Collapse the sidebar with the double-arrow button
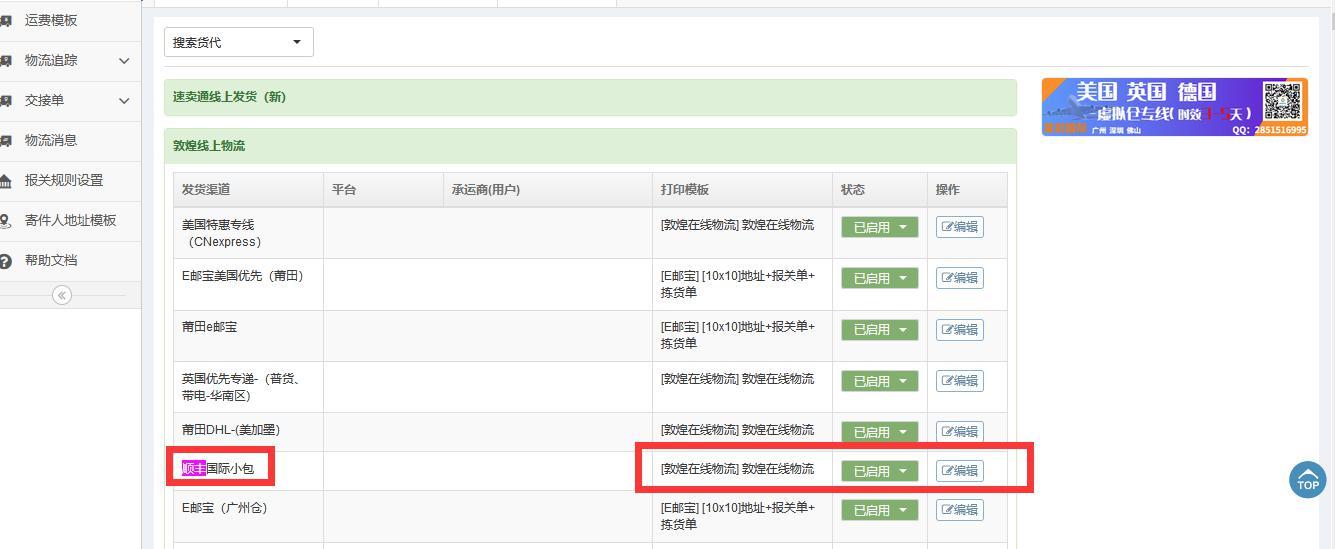Viewport: 1335px width, 549px height. 62,295
